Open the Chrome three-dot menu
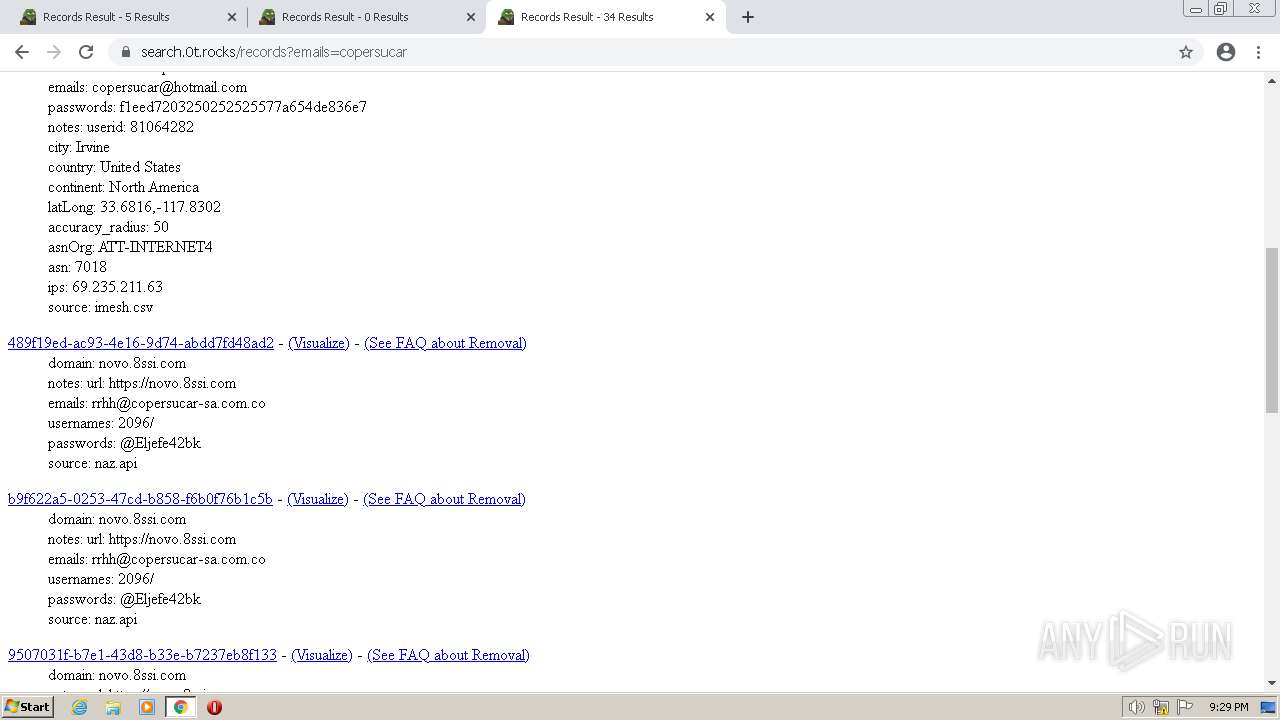 (1258, 52)
